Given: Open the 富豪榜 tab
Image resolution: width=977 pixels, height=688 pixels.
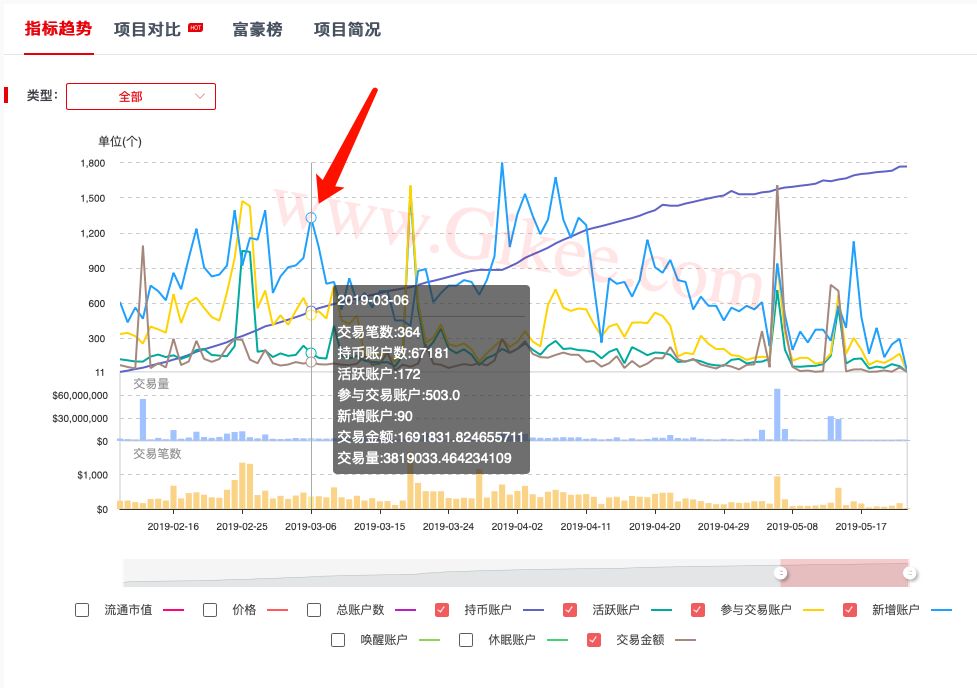Looking at the screenshot, I should (257, 29).
